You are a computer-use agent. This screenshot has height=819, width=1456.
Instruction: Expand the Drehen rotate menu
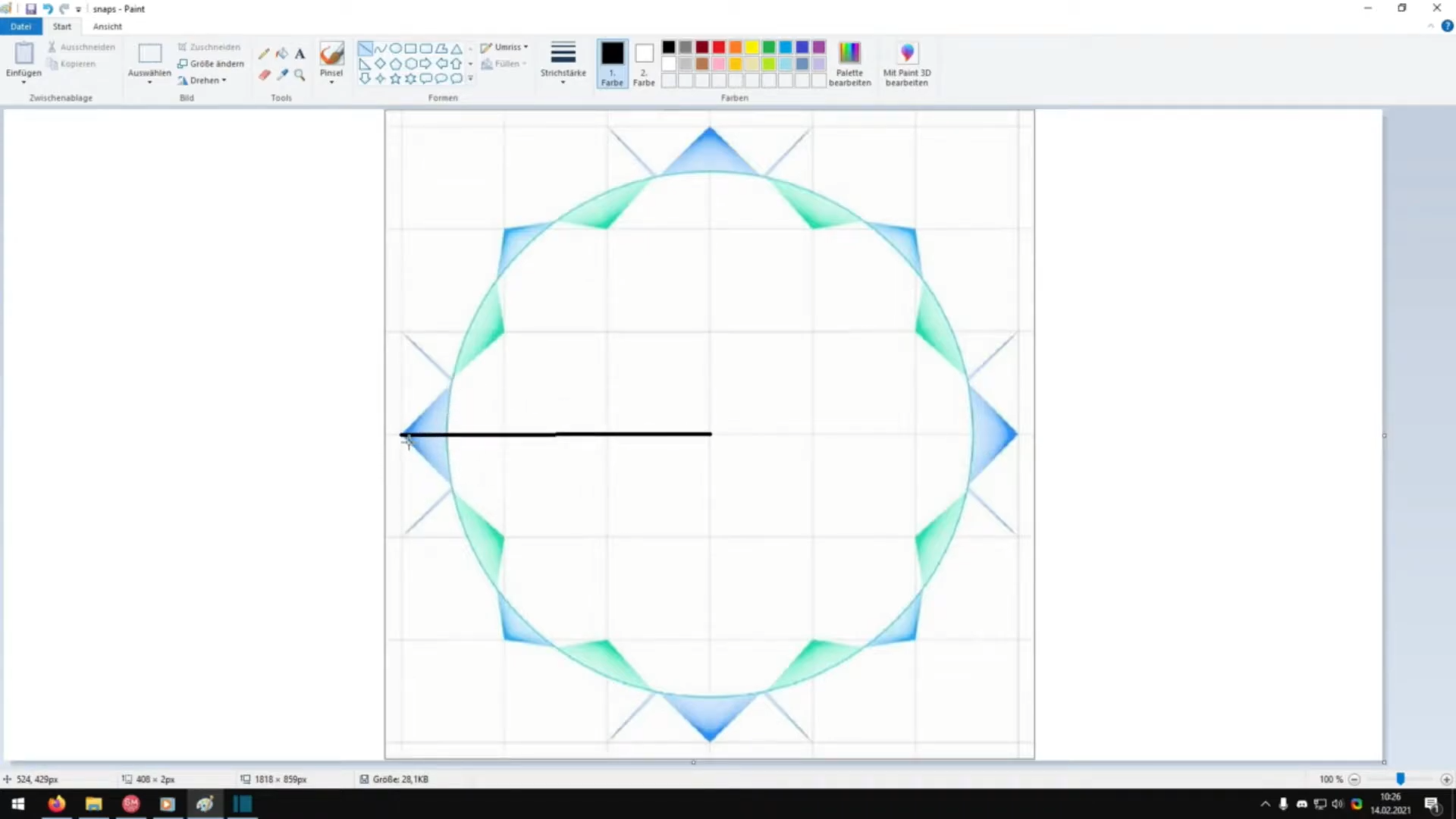click(x=203, y=80)
